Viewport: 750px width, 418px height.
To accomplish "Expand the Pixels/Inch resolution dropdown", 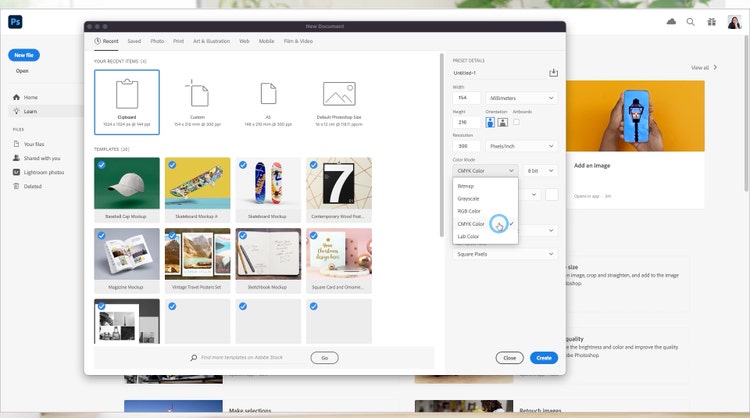I will tap(523, 146).
